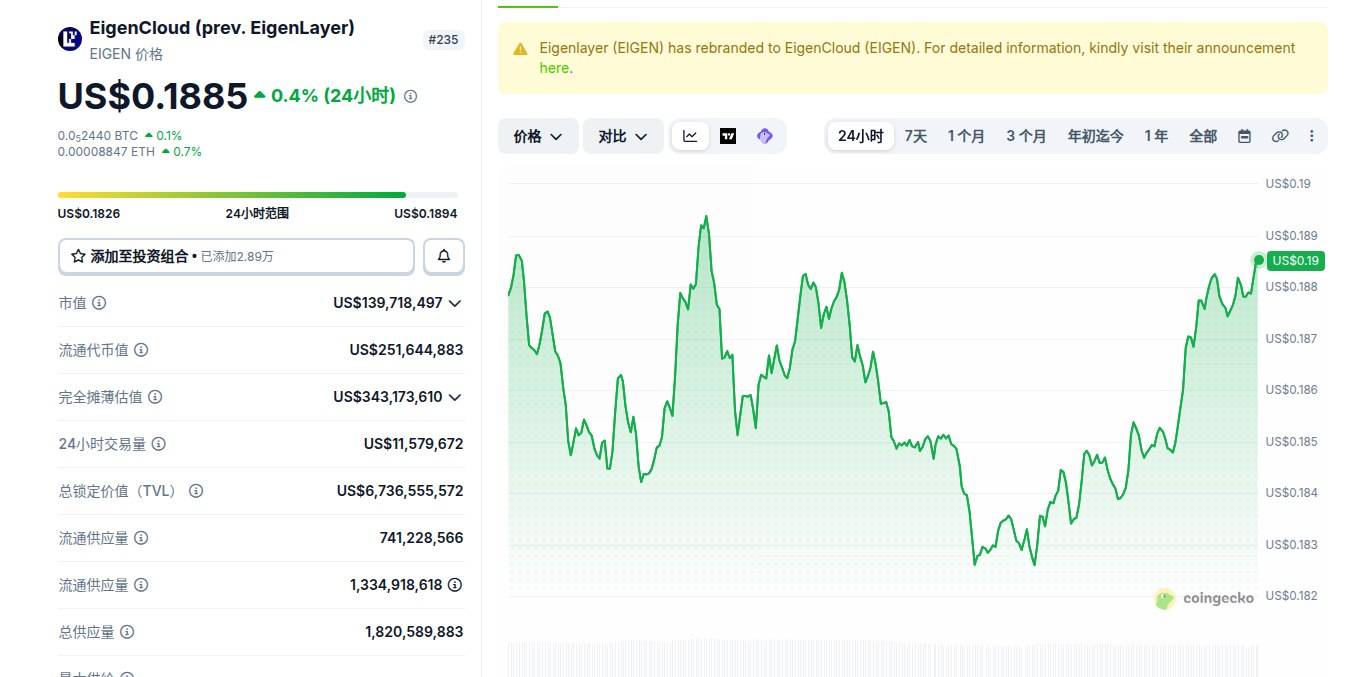Click the 0.0₅2440 BTC price text
This screenshot has height=677, width=1360.
coord(98,135)
